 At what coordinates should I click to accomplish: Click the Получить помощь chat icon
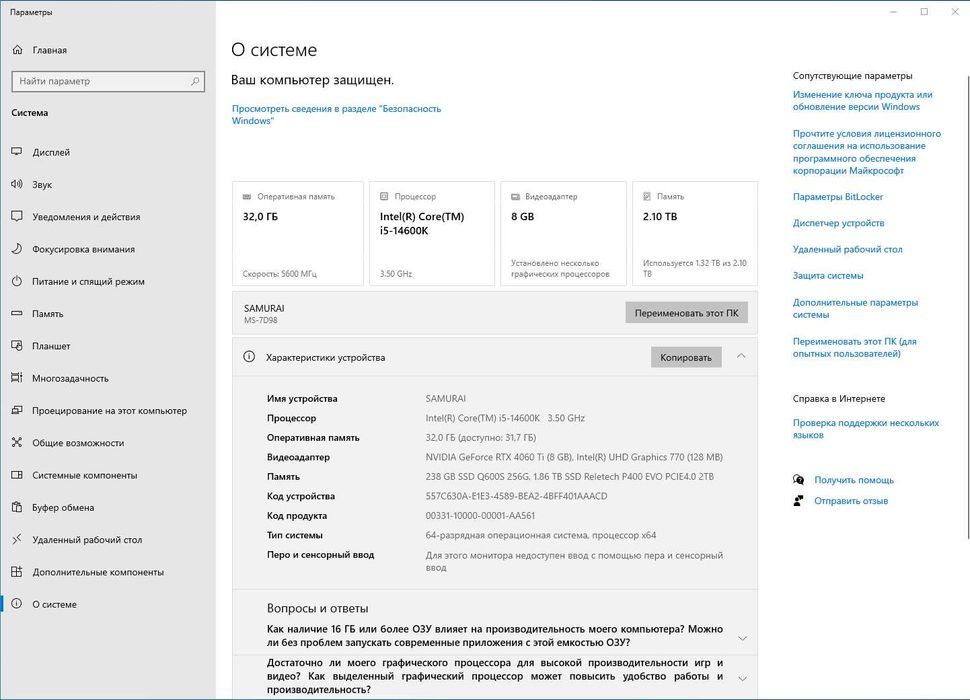[799, 479]
